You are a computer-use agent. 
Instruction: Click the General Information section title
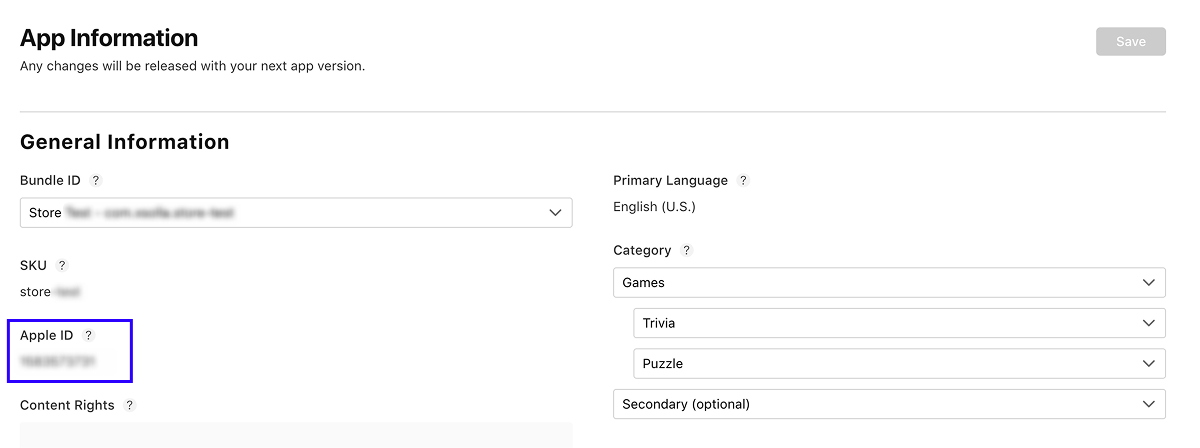point(125,142)
